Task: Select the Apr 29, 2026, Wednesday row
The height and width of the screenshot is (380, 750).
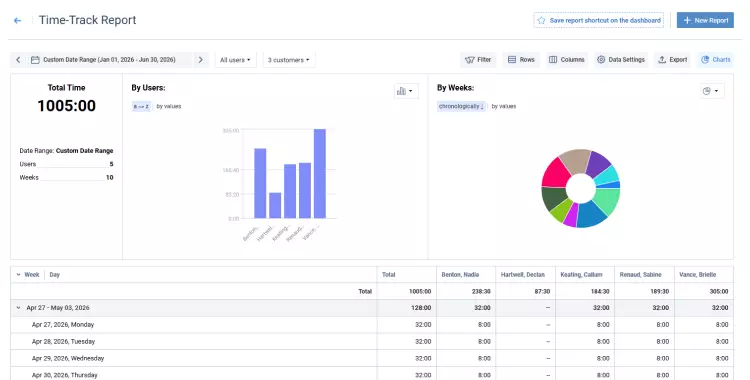Action: tap(372, 358)
